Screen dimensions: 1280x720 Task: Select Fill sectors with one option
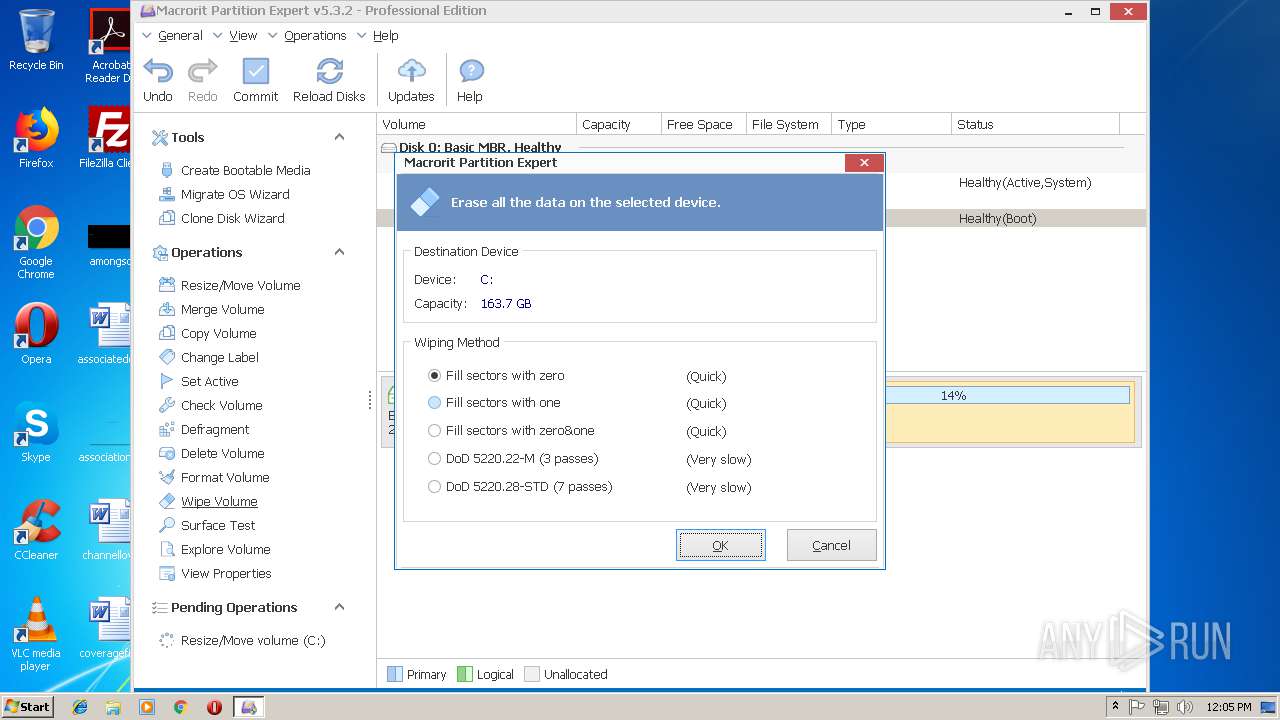(x=494, y=403)
